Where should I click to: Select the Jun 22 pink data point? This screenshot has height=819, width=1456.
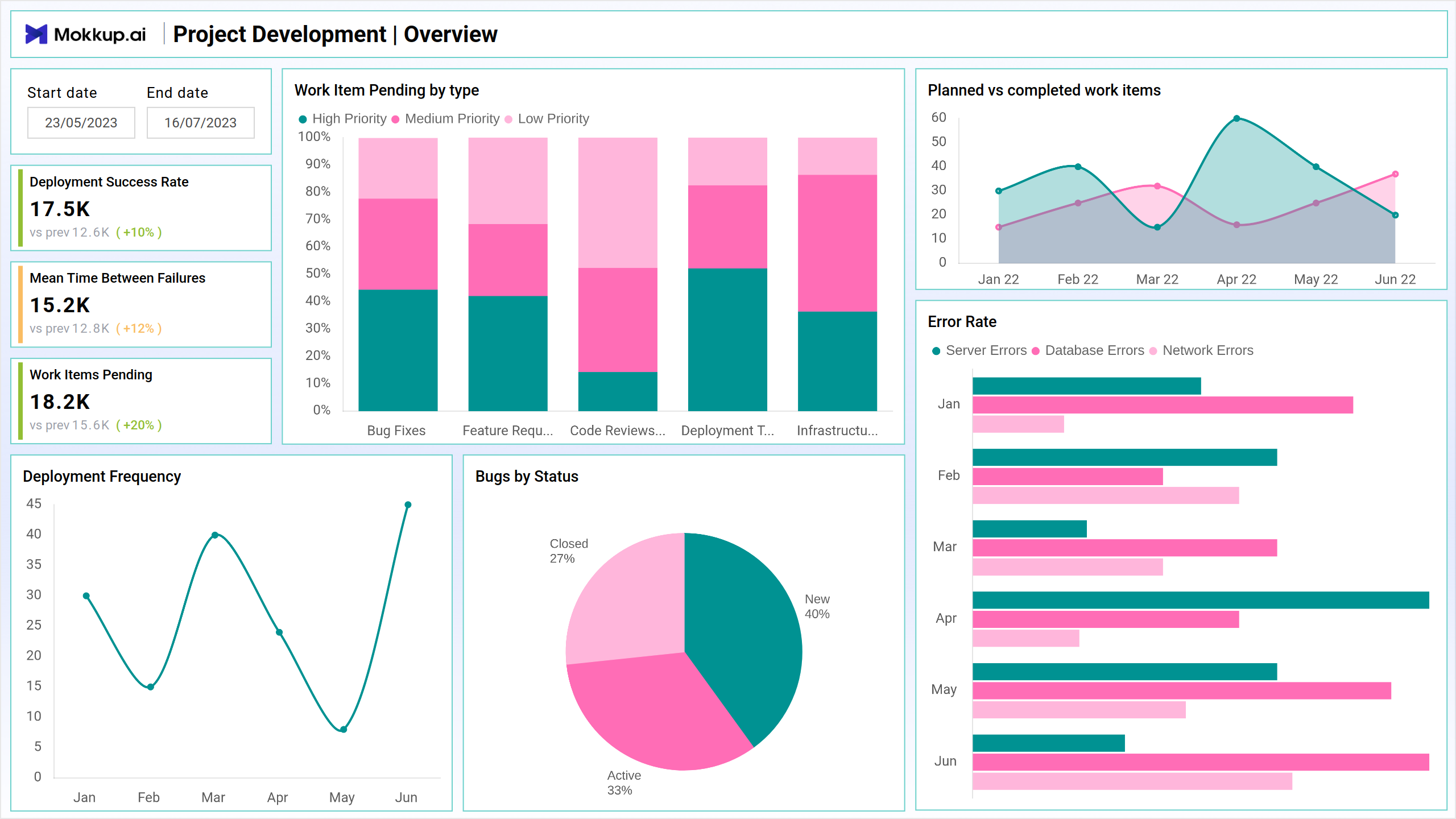[1395, 174]
